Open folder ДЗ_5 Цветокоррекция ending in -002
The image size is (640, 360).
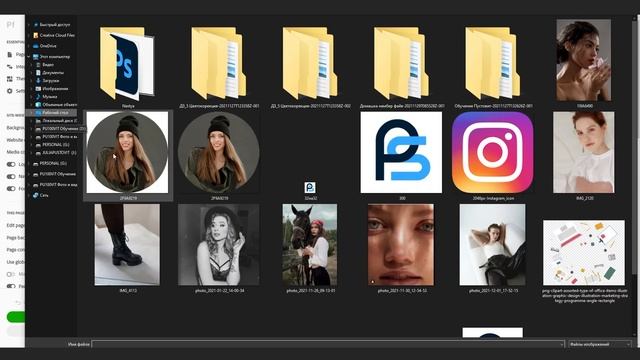click(x=310, y=63)
